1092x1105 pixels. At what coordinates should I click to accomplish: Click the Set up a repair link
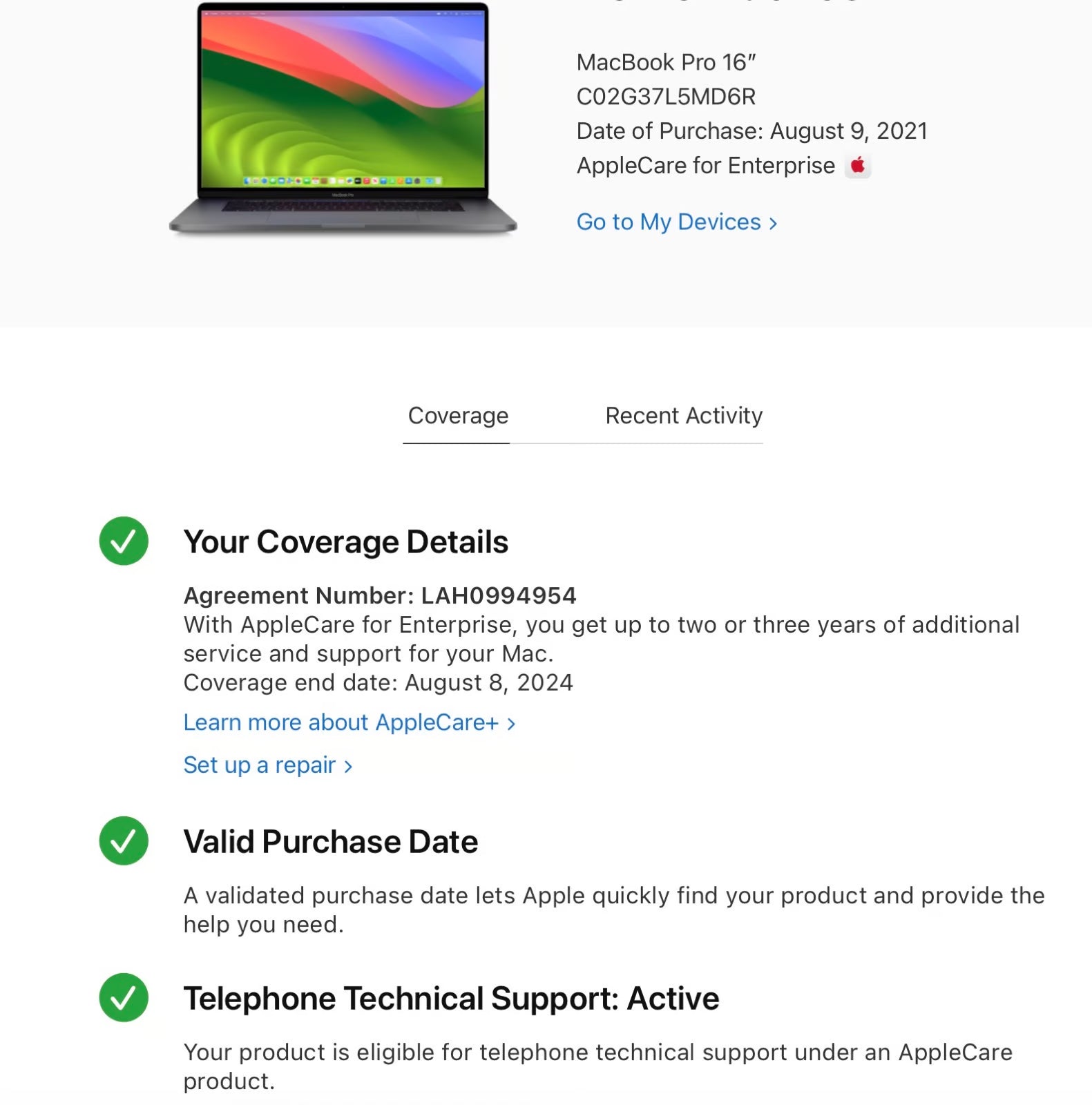tap(259, 765)
